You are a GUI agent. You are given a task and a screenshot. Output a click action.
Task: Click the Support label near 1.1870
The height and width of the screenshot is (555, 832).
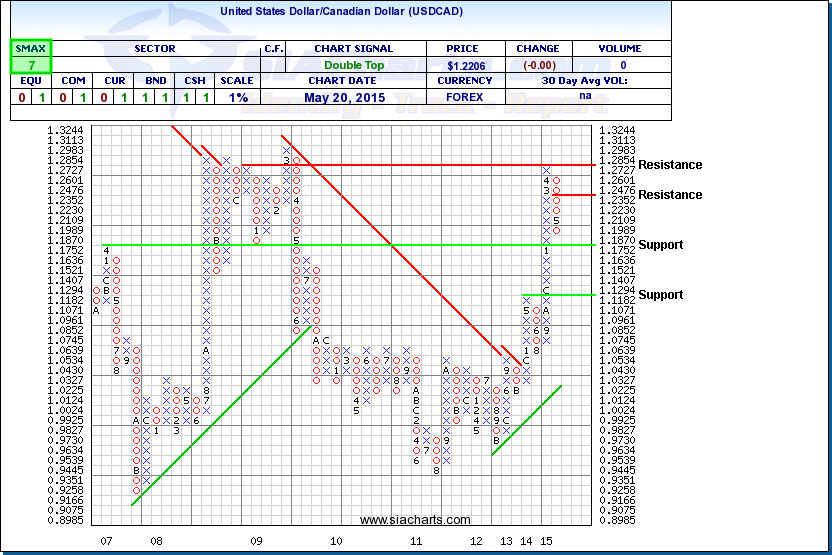point(661,245)
